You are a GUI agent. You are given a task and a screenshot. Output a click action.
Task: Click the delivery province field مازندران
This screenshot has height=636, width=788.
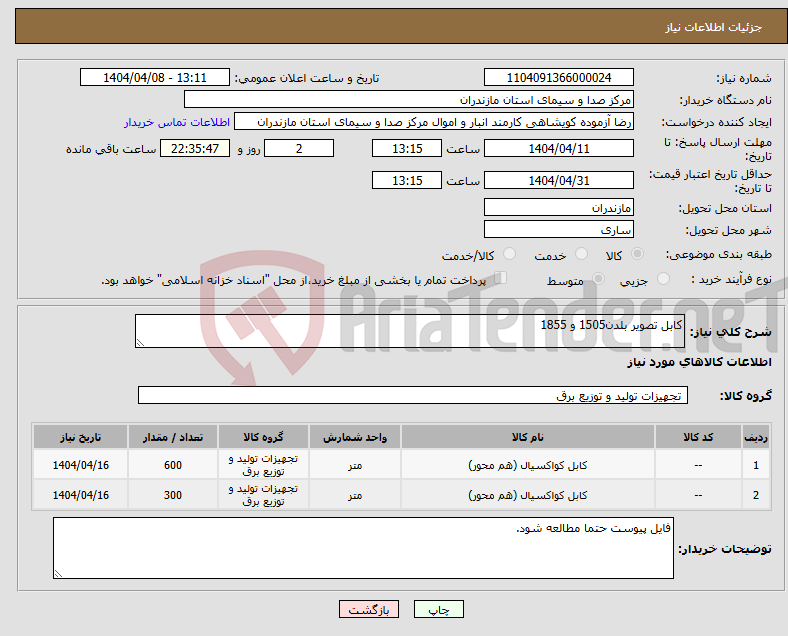tap(558, 207)
